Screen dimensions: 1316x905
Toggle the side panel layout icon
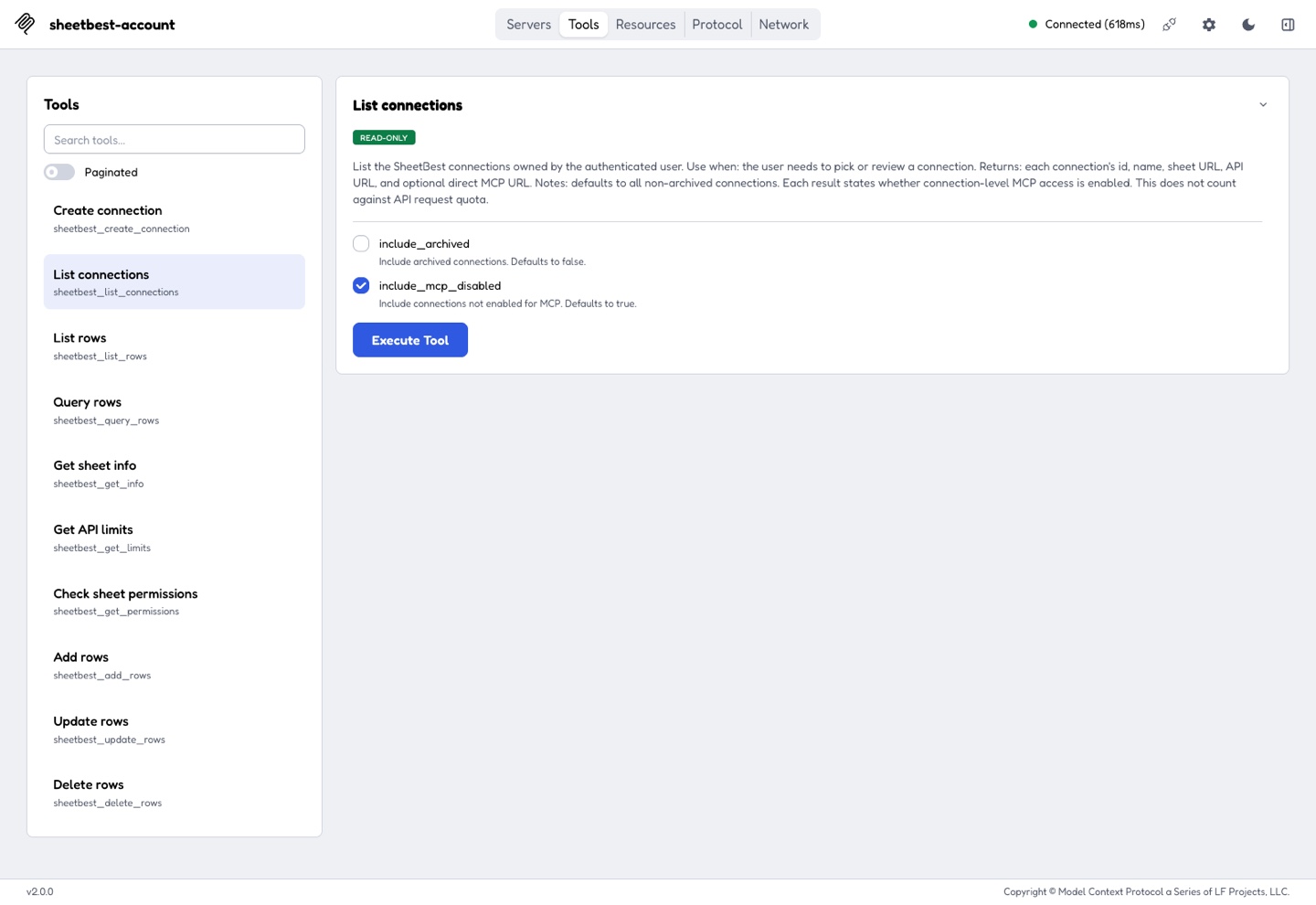[x=1288, y=25]
